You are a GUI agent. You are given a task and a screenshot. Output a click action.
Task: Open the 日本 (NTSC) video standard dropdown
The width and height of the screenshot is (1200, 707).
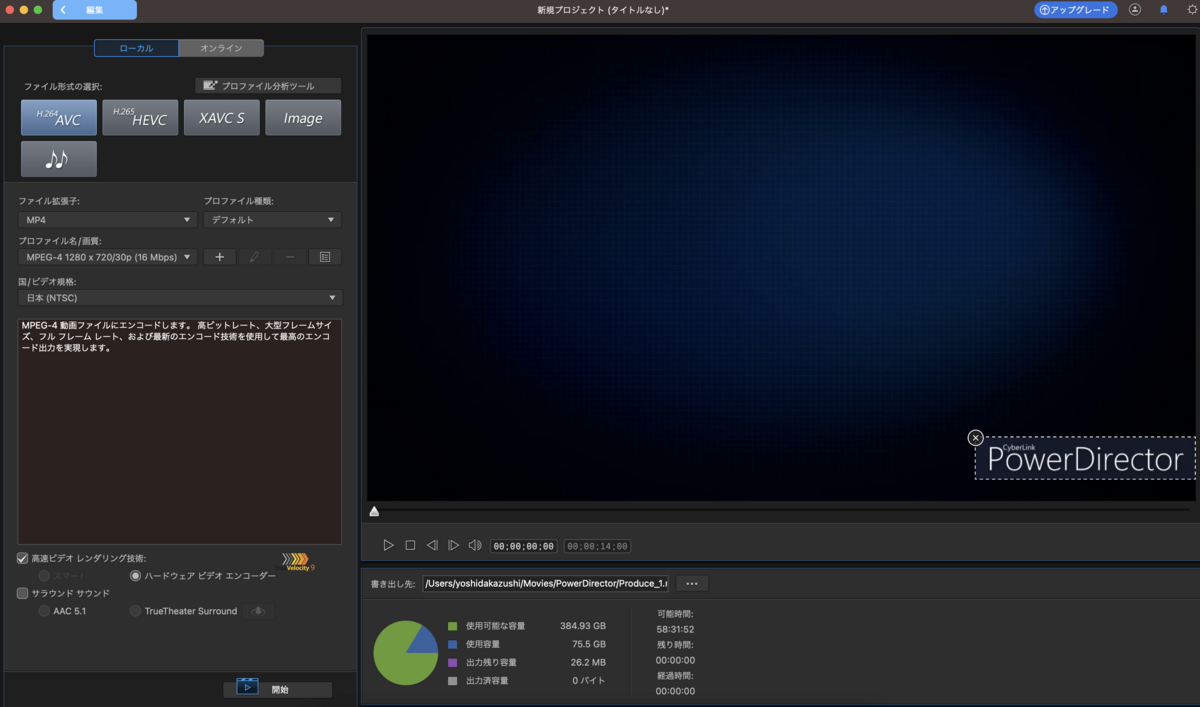(180, 298)
